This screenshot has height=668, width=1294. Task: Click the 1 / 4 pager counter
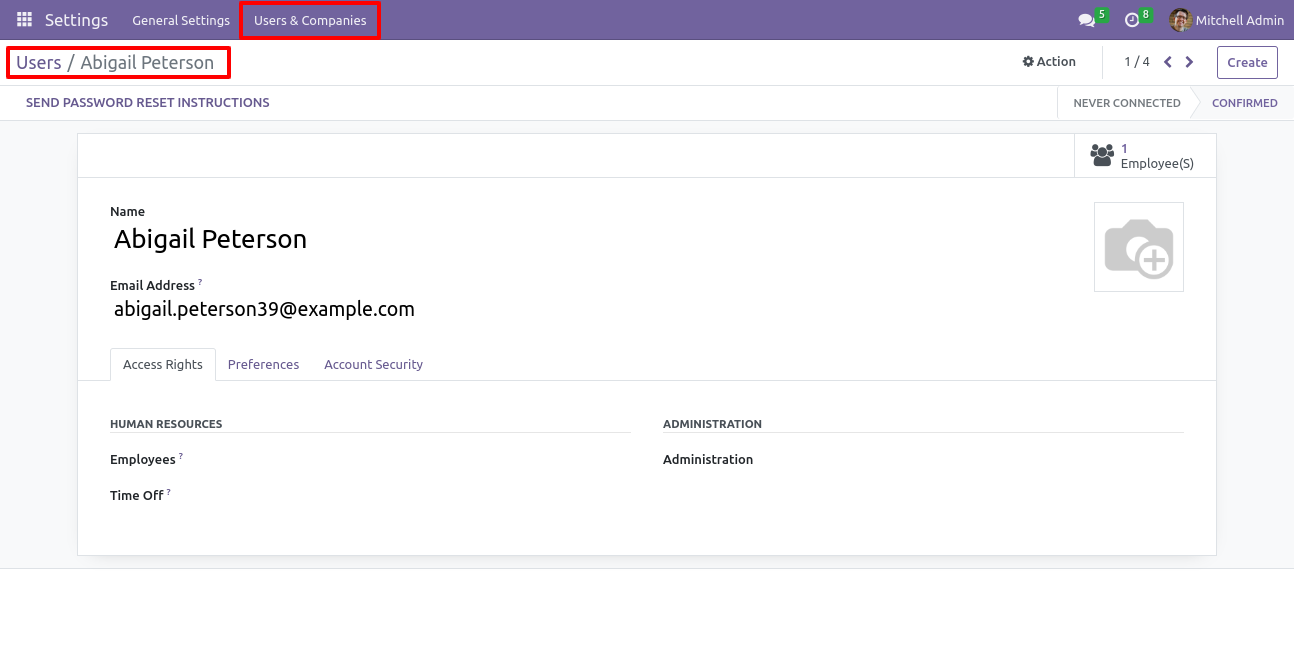tap(1137, 62)
